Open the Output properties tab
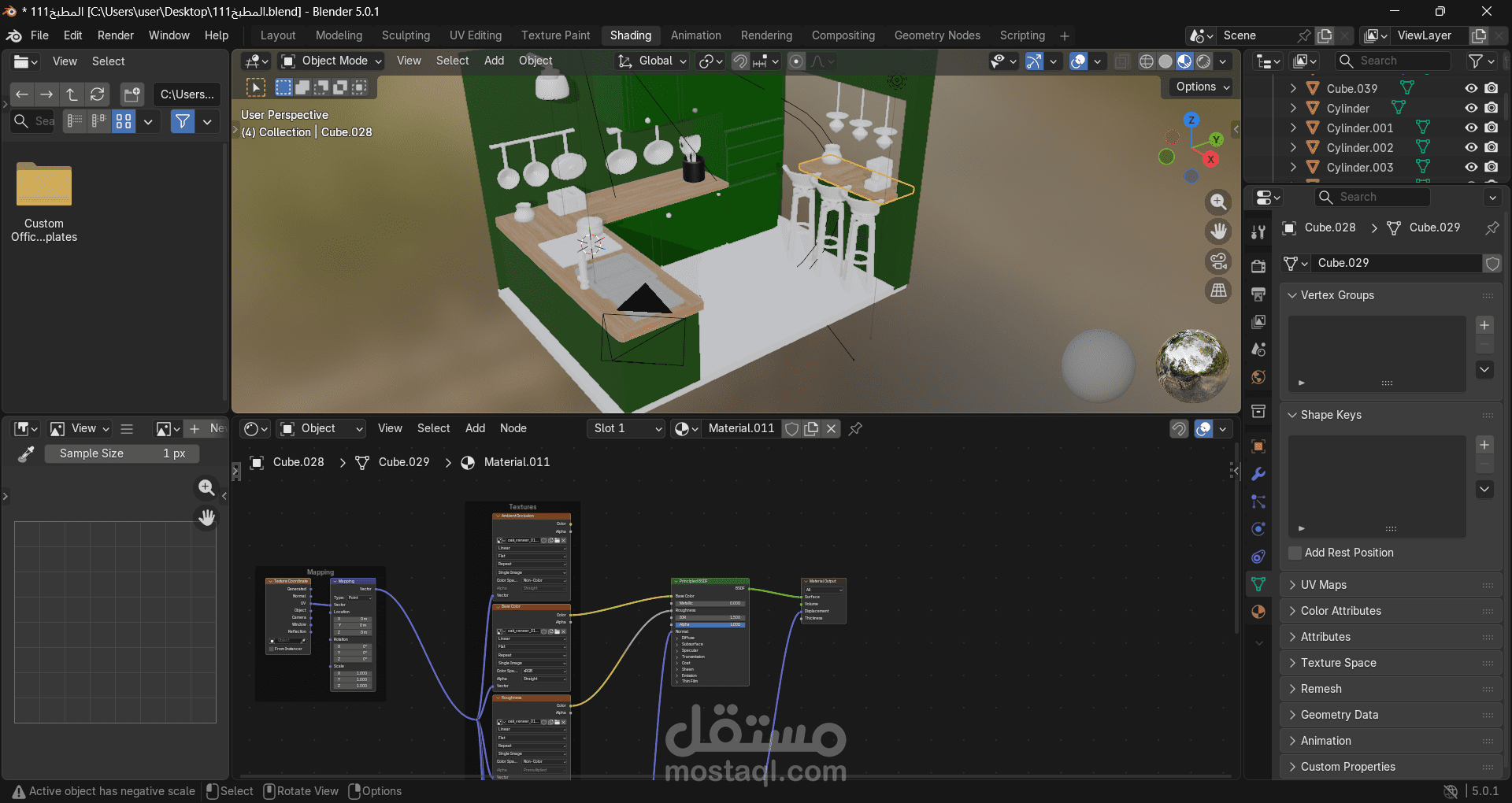This screenshot has height=803, width=1512. point(1258,294)
